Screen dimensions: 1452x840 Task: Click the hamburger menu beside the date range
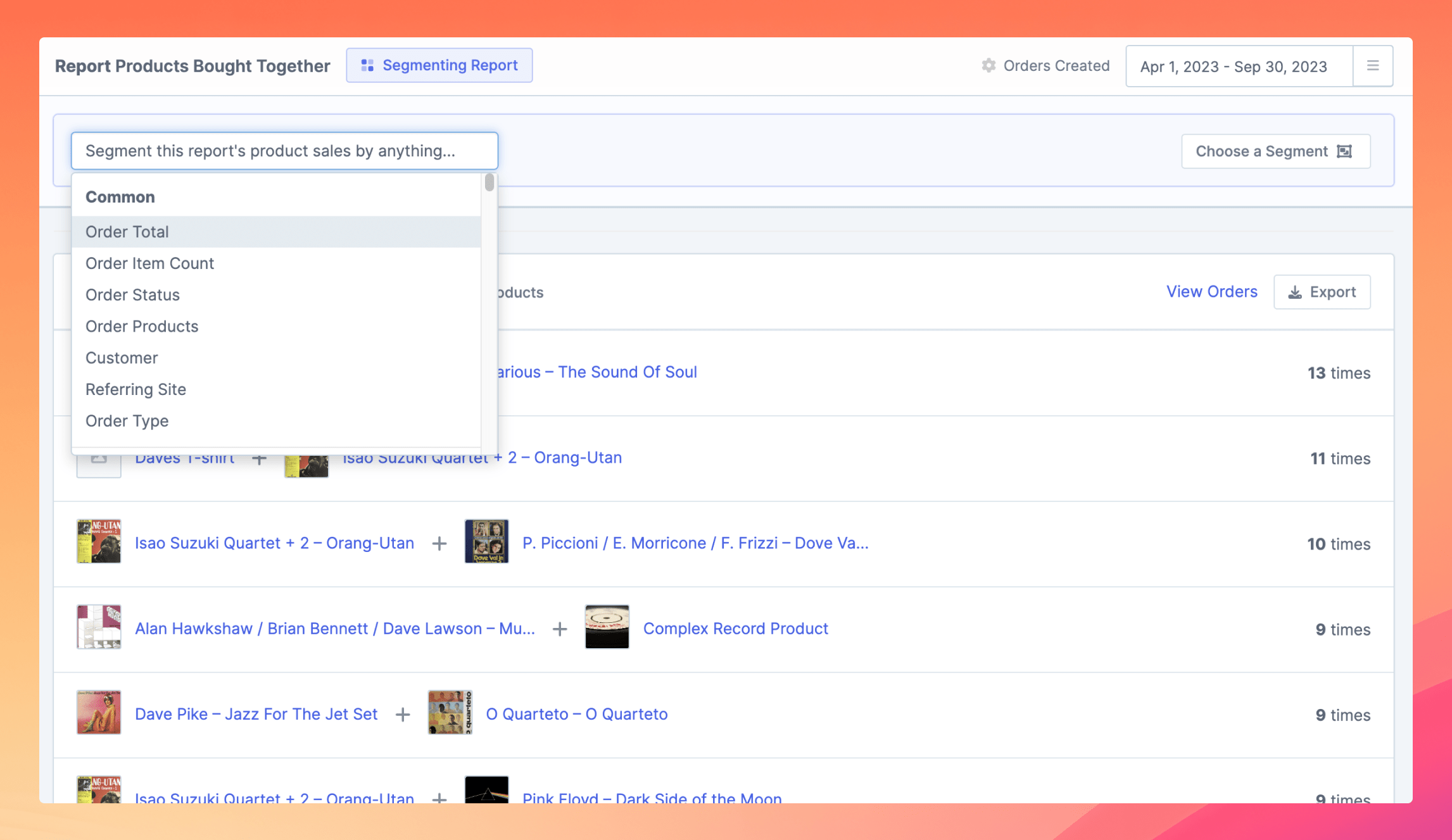[1373, 65]
